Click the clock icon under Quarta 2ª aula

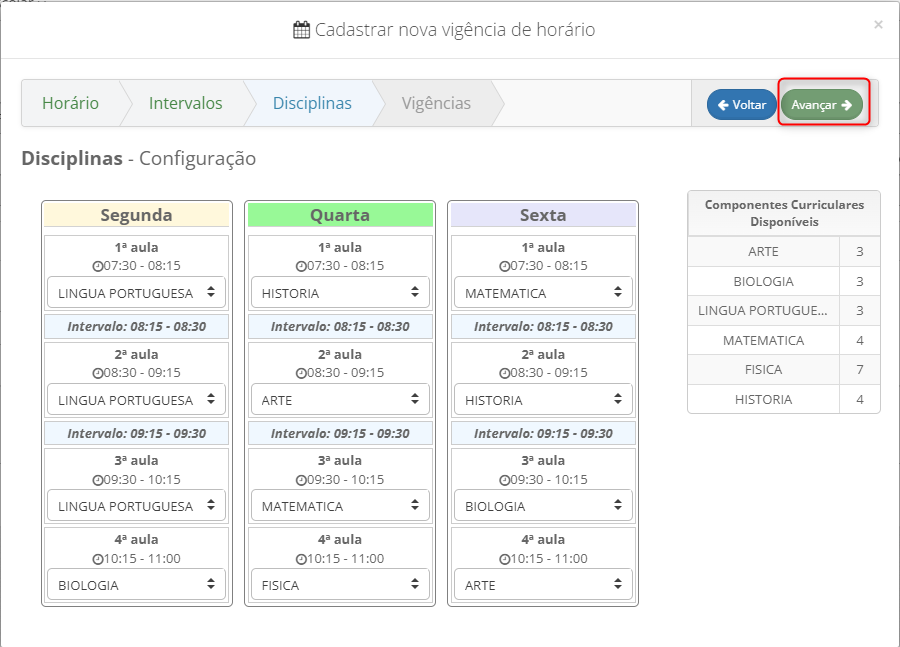click(x=301, y=374)
